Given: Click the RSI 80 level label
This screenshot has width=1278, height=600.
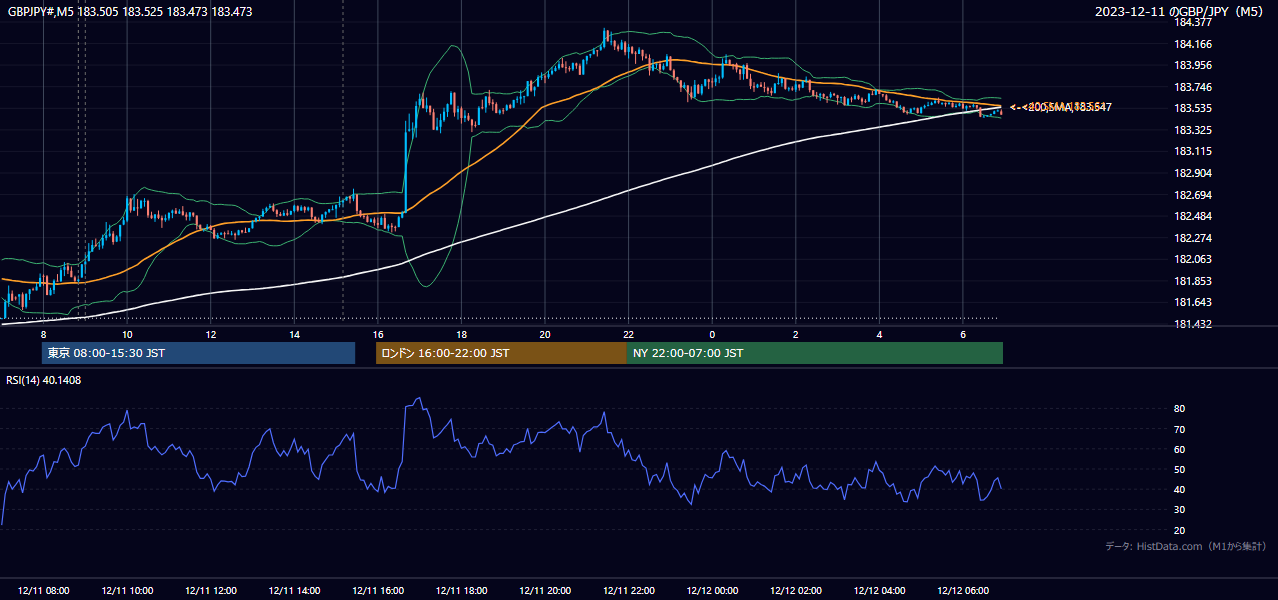Looking at the screenshot, I should click(x=1179, y=409).
